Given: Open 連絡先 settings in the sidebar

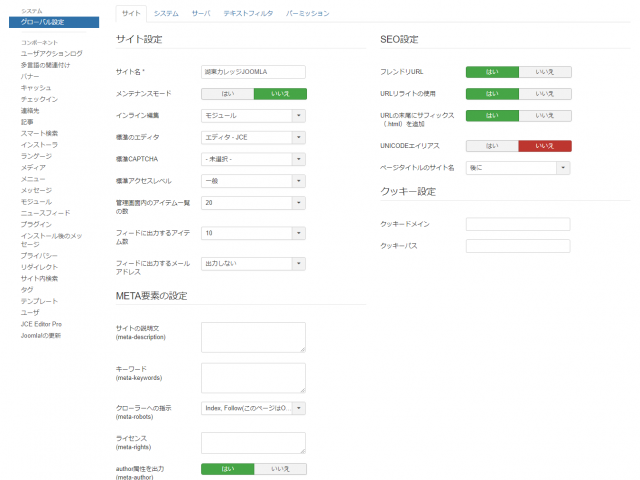Looking at the screenshot, I should click(30, 111).
